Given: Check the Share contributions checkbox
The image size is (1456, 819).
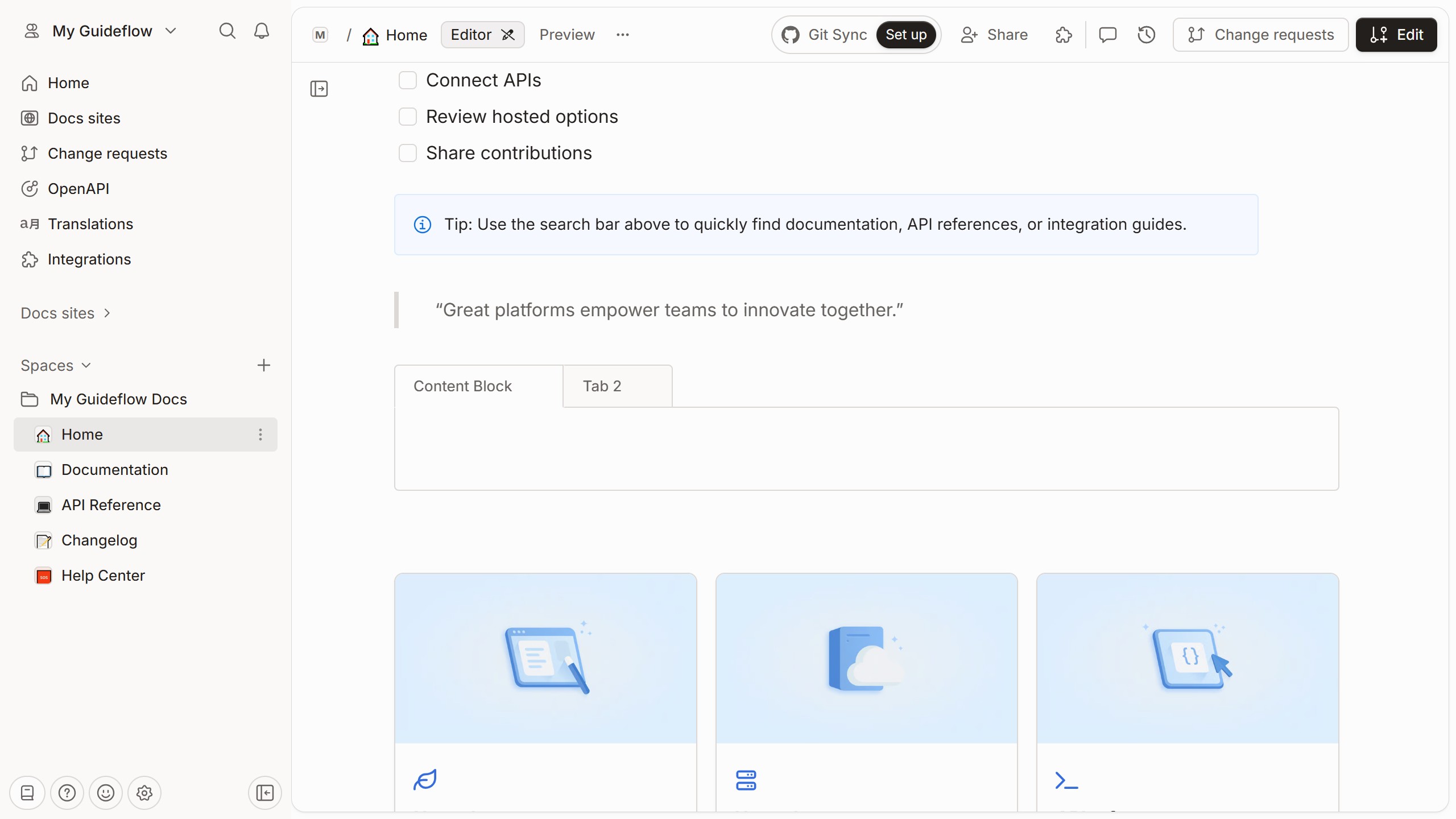Looking at the screenshot, I should pos(408,153).
